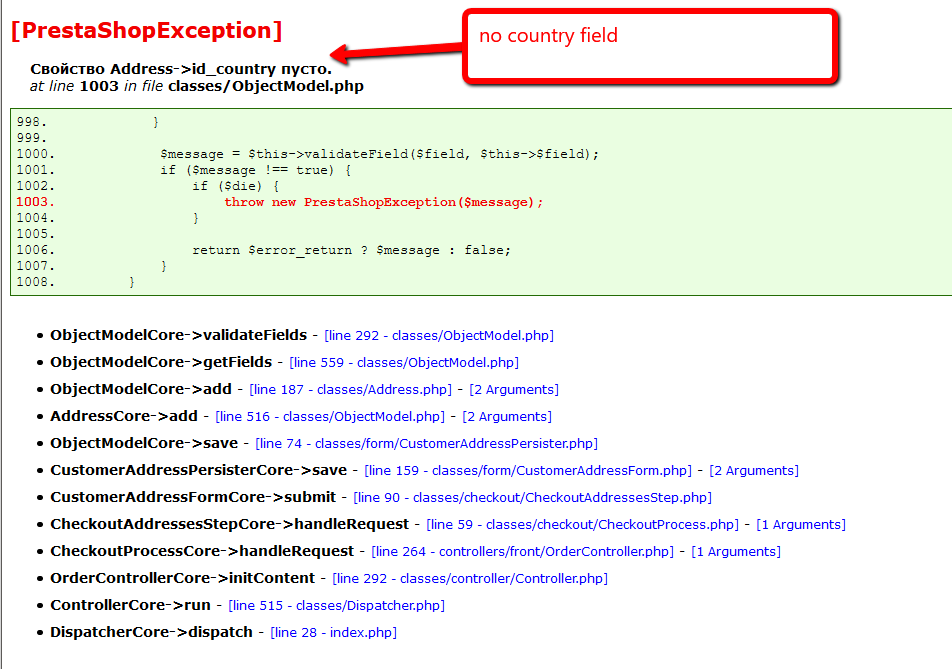Image resolution: width=952 pixels, height=669 pixels.
Task: Open link line 264 OrderController.php
Action: (x=522, y=552)
